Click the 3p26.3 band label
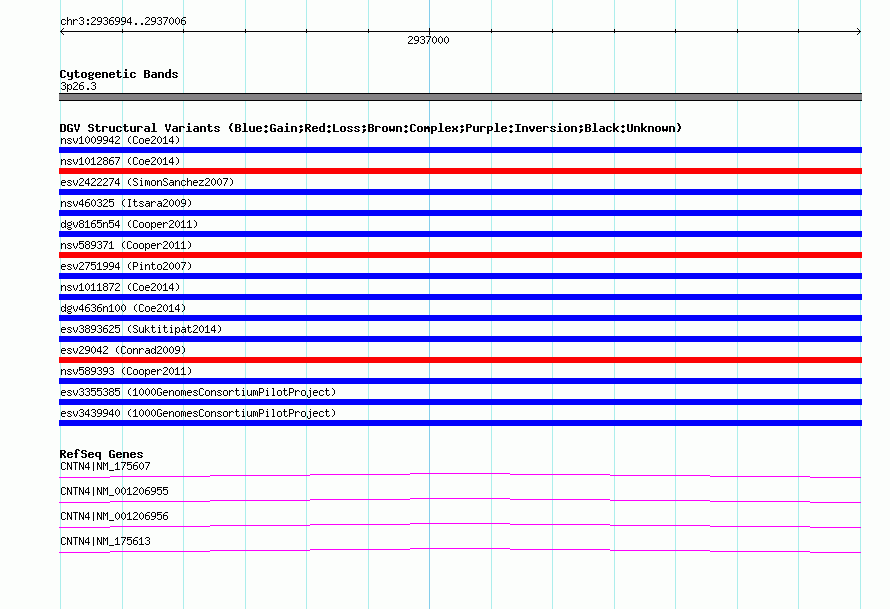The height and width of the screenshot is (609, 890). click(x=78, y=86)
